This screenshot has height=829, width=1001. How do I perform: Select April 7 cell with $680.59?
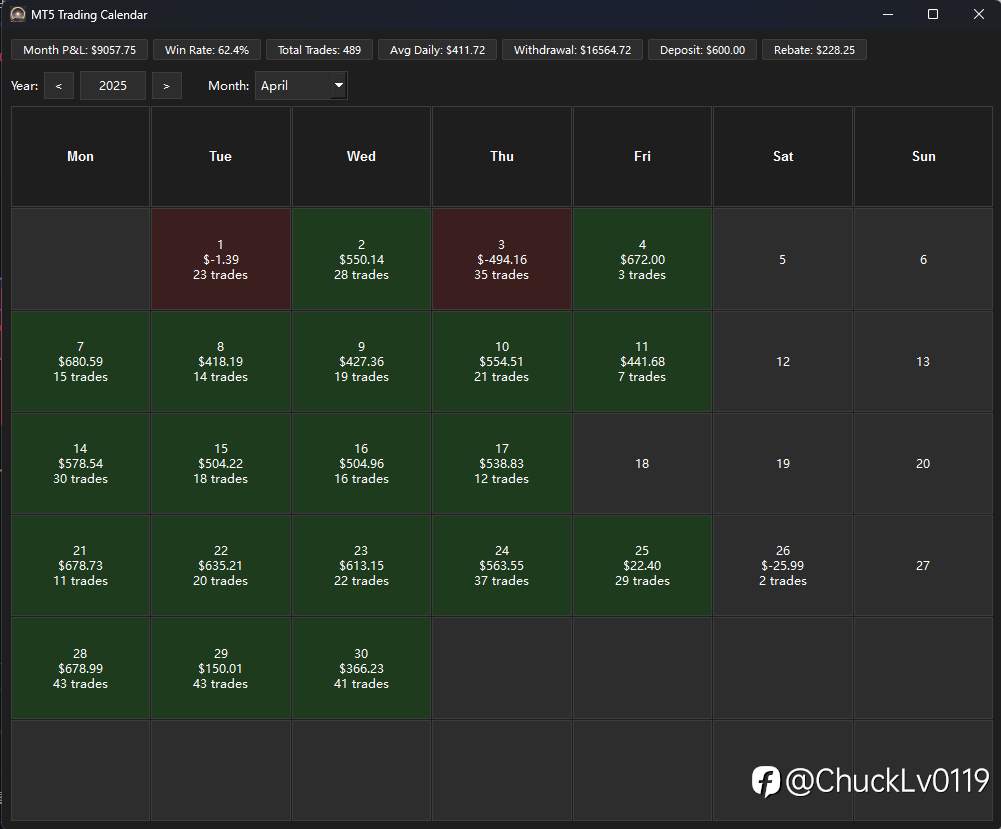80,361
